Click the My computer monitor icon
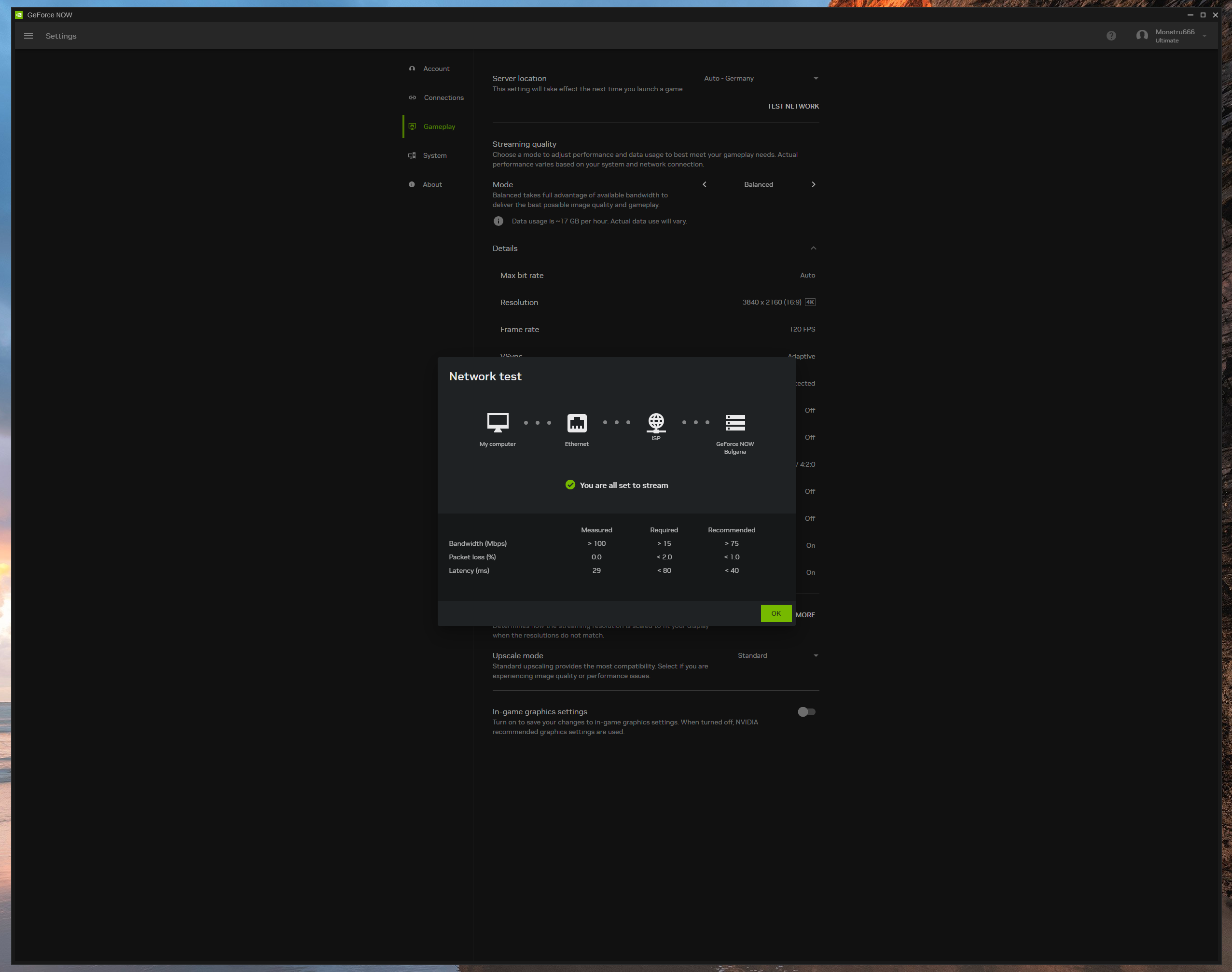 click(x=498, y=422)
